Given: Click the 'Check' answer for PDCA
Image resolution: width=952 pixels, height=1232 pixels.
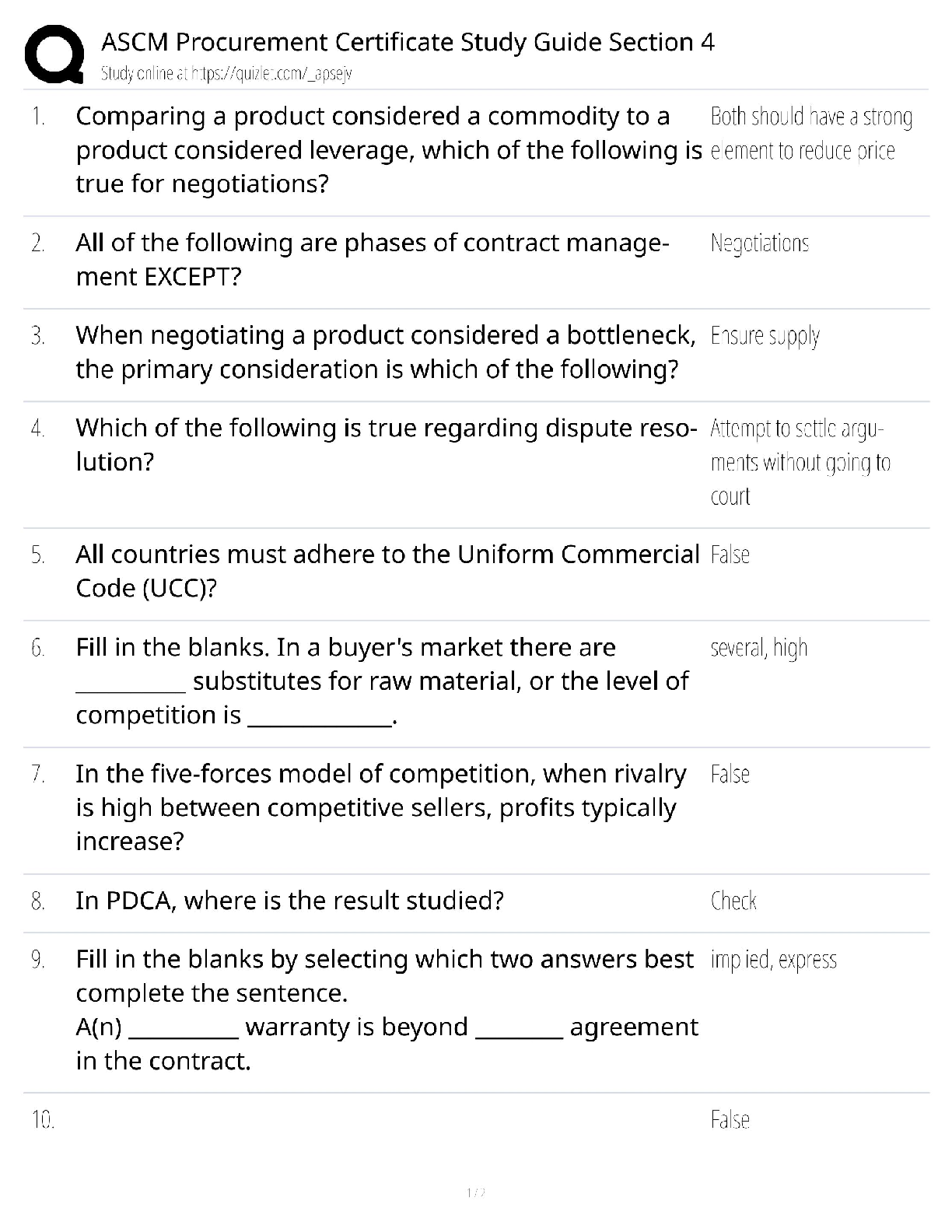Looking at the screenshot, I should coord(733,901).
